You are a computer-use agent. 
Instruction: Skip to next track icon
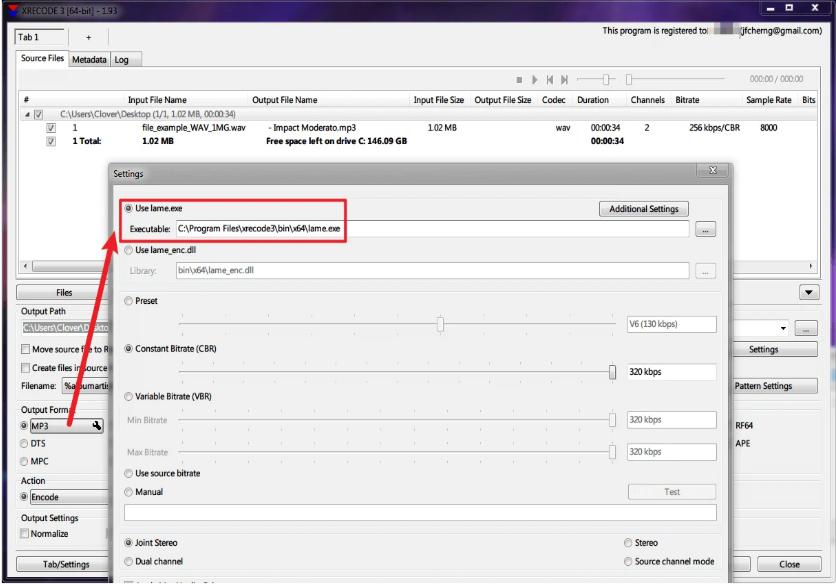pos(565,80)
